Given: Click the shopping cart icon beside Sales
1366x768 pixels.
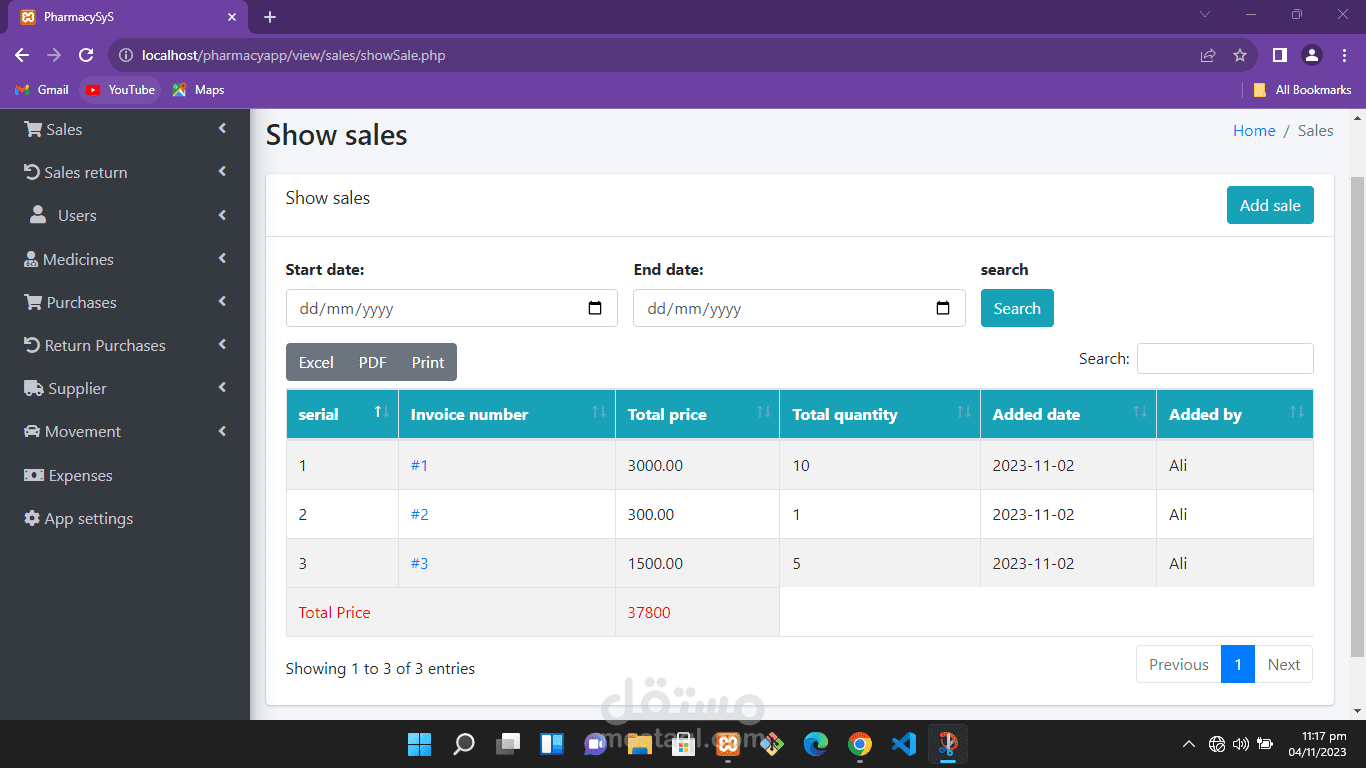Looking at the screenshot, I should tap(33, 130).
